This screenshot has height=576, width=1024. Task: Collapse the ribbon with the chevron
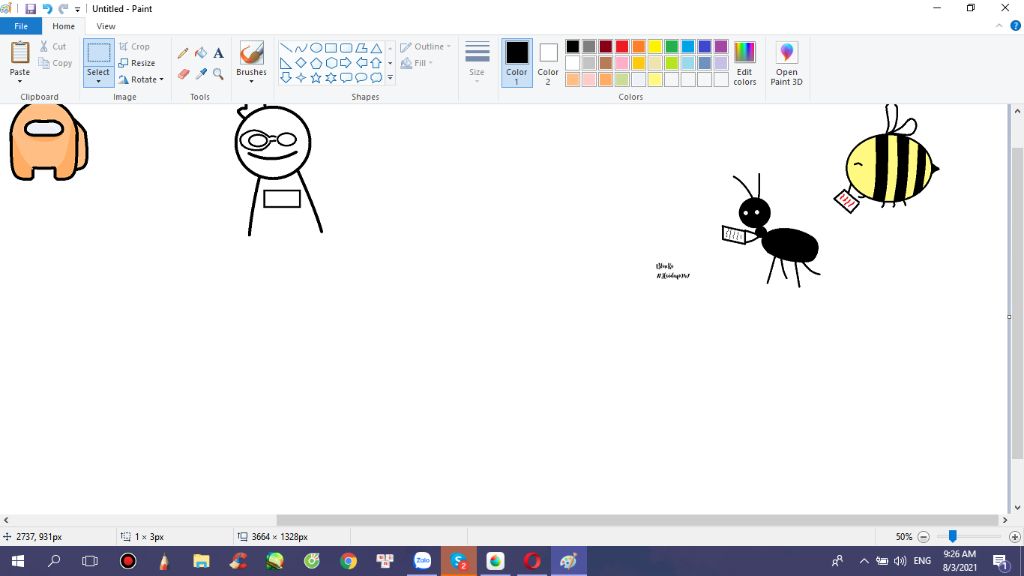tap(999, 26)
